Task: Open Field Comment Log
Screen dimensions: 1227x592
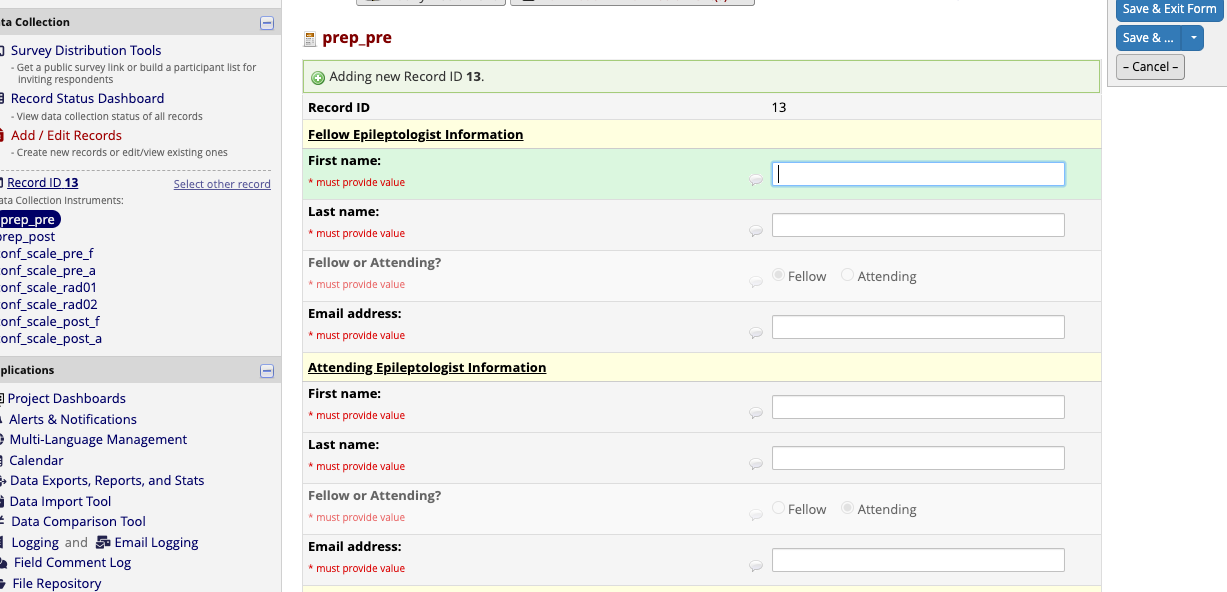Action: coord(72,562)
